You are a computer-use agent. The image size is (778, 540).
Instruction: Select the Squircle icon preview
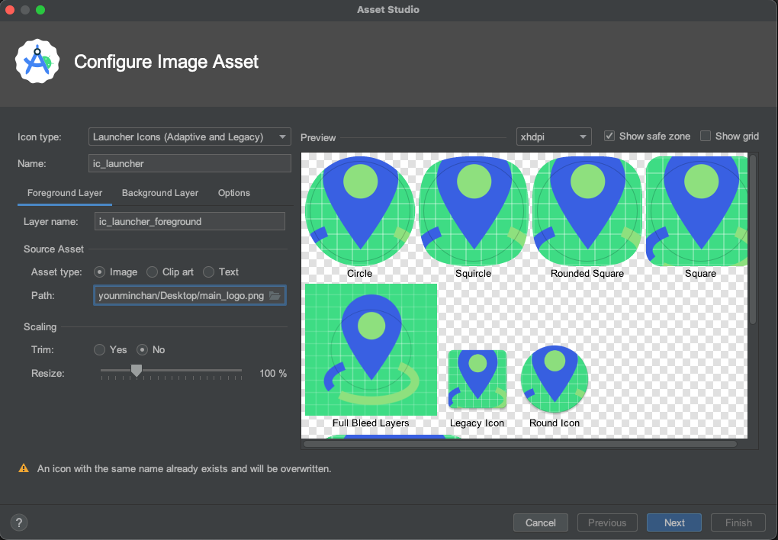click(474, 211)
